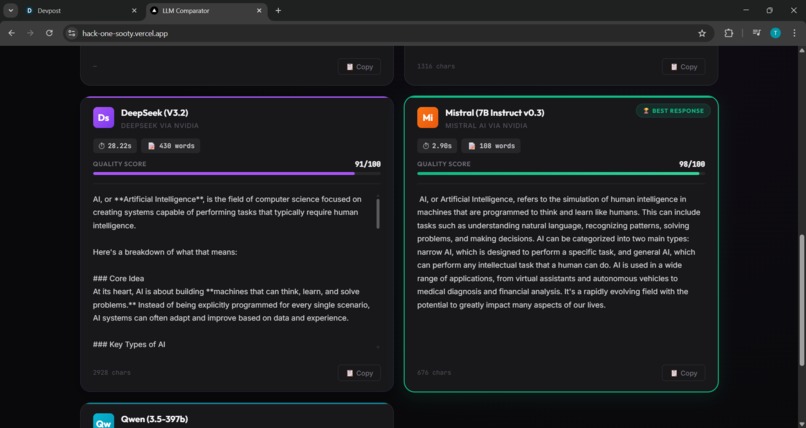Copy the response with 1316 chars
The height and width of the screenshot is (428, 806).
point(683,67)
